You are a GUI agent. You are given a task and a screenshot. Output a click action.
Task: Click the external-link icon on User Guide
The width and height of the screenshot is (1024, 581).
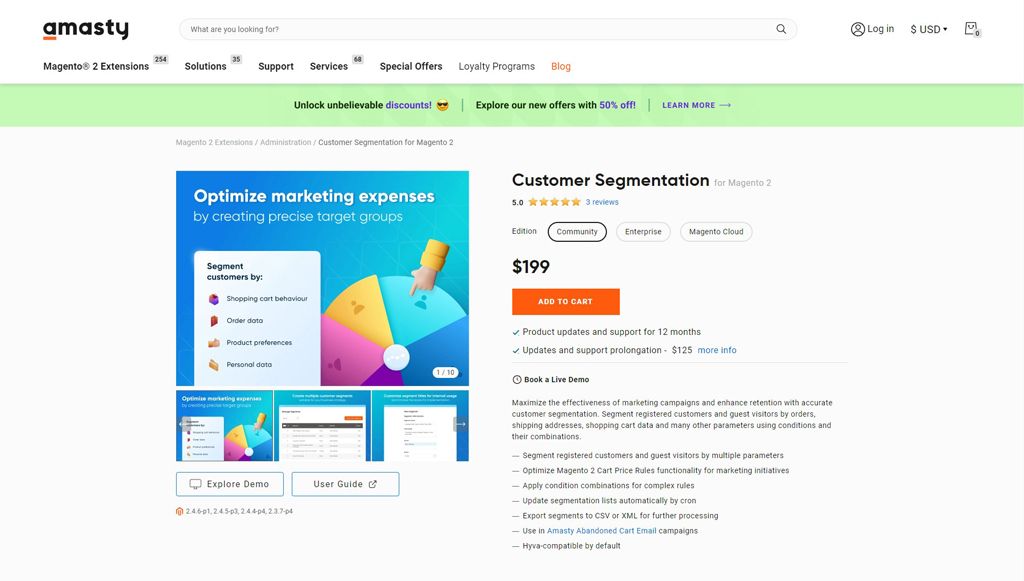372,483
